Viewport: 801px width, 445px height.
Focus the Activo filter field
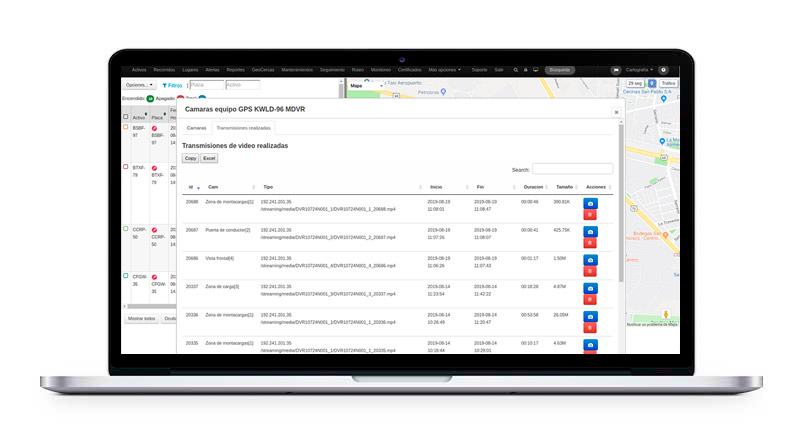(x=243, y=85)
